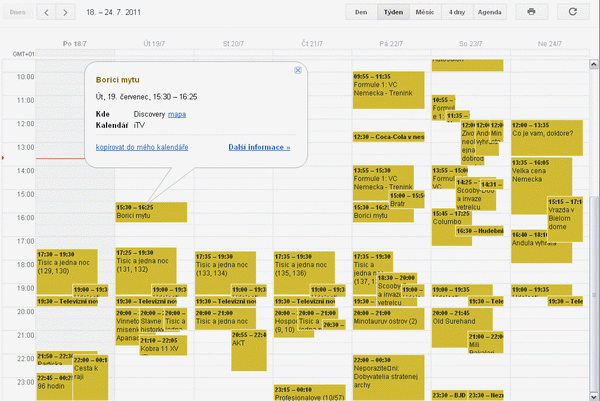Open the Profesionalove (10/57) event
The height and width of the screenshot is (401, 600).
310,393
